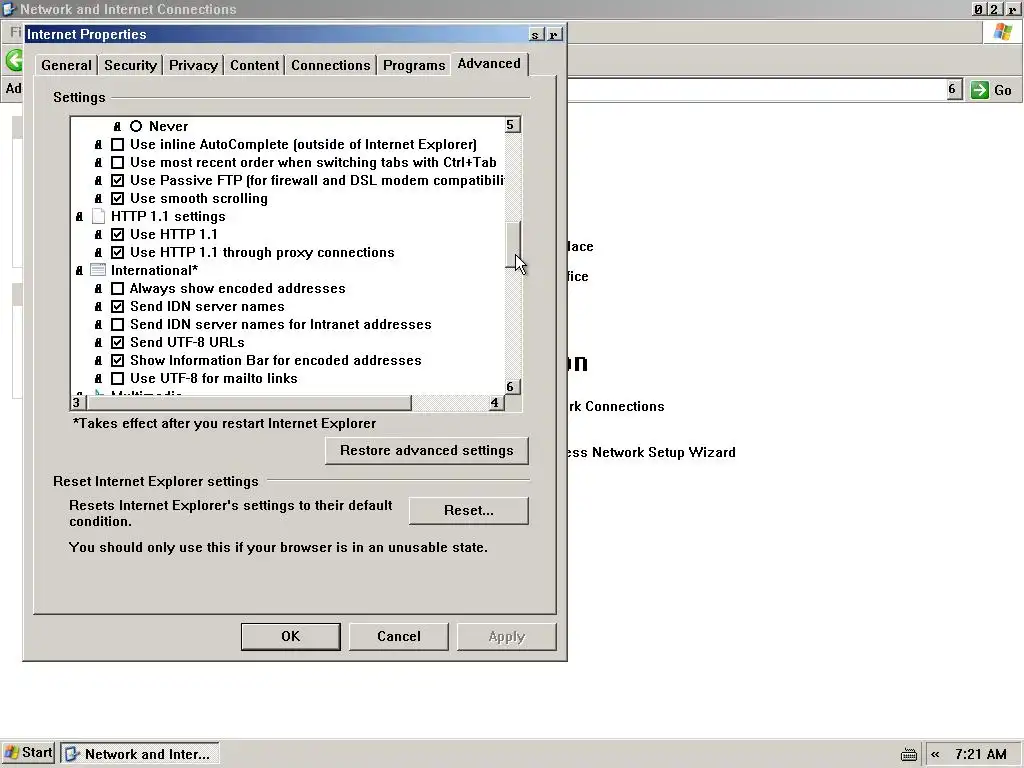
Task: Click the keyboard icon in system tray
Action: tap(908, 754)
